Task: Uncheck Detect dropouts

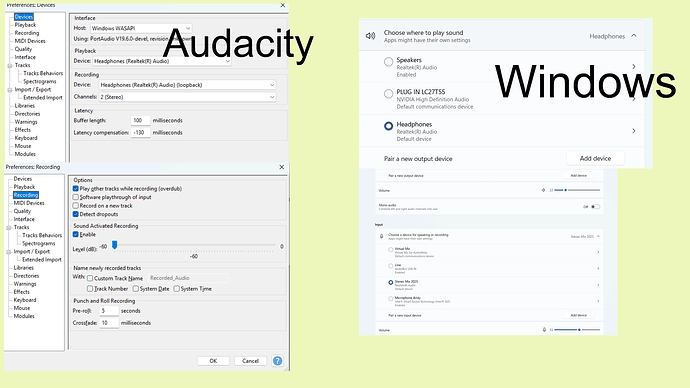Action: (x=76, y=214)
